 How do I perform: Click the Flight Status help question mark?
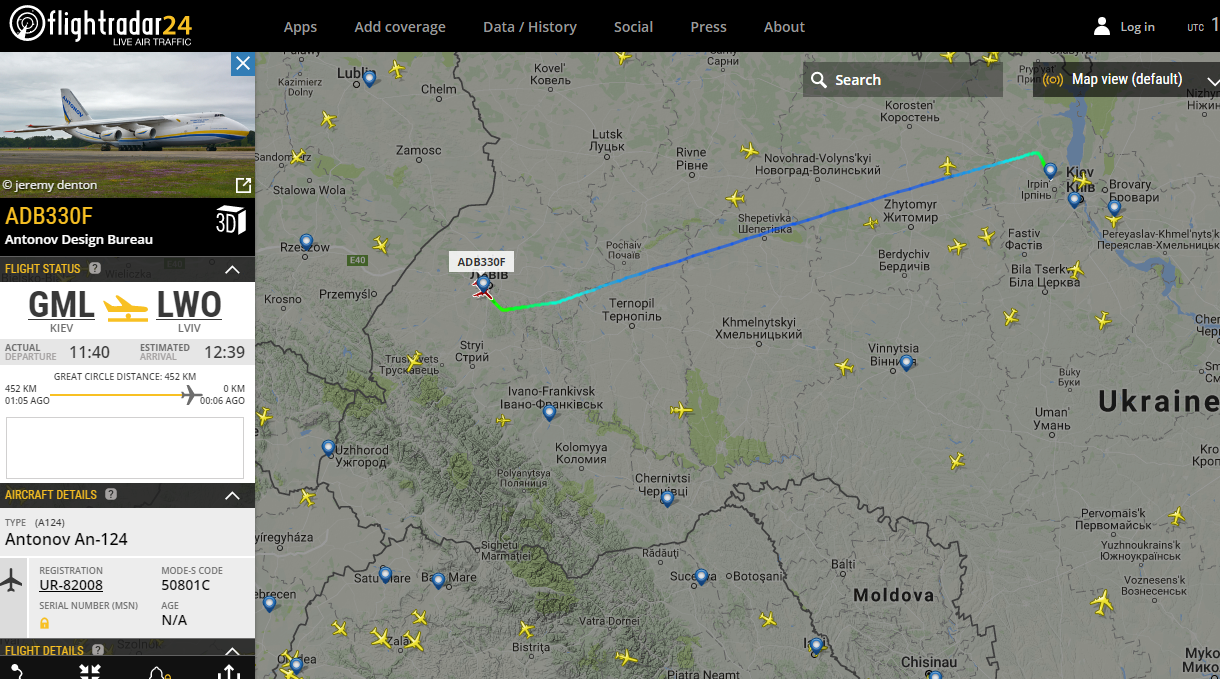(x=95, y=269)
